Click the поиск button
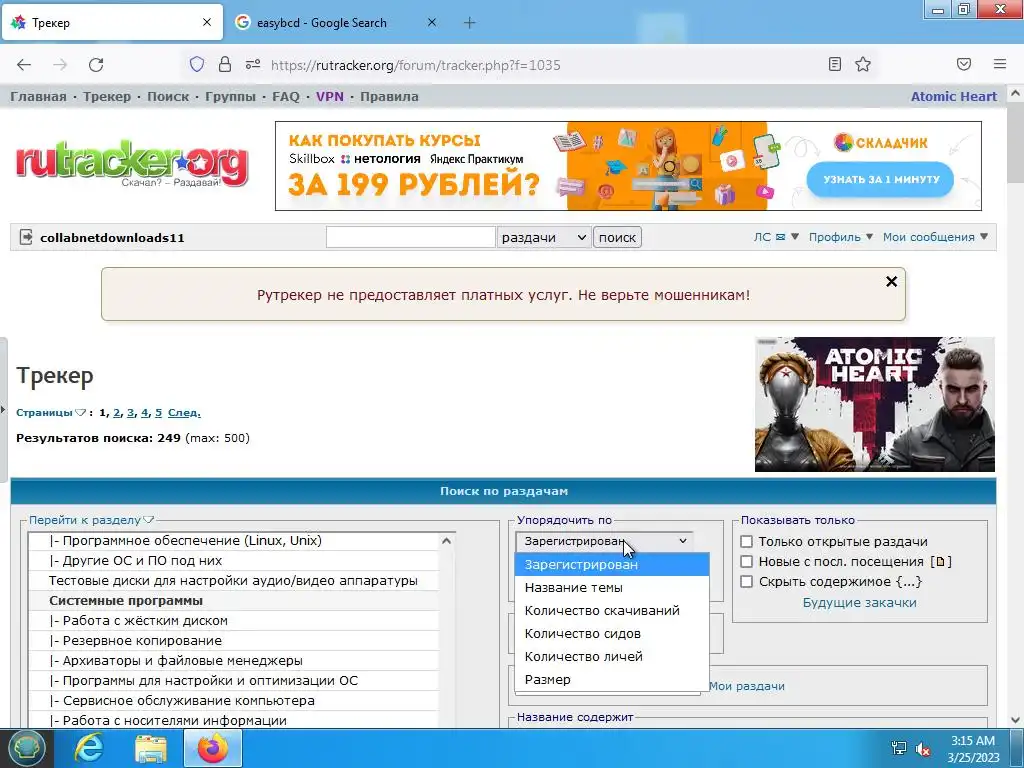This screenshot has width=1024, height=768. coord(617,237)
